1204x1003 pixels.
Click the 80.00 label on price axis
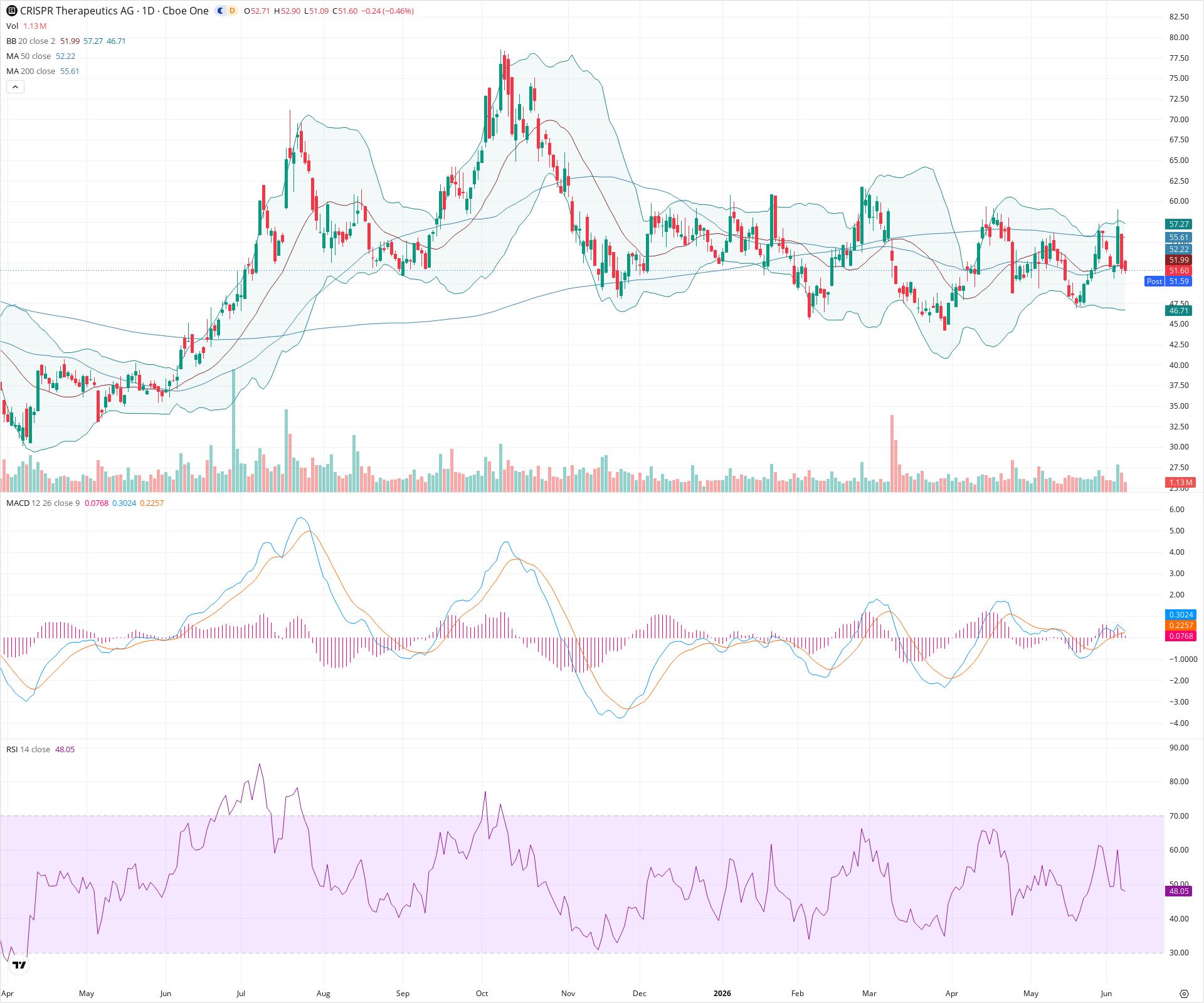click(1179, 37)
